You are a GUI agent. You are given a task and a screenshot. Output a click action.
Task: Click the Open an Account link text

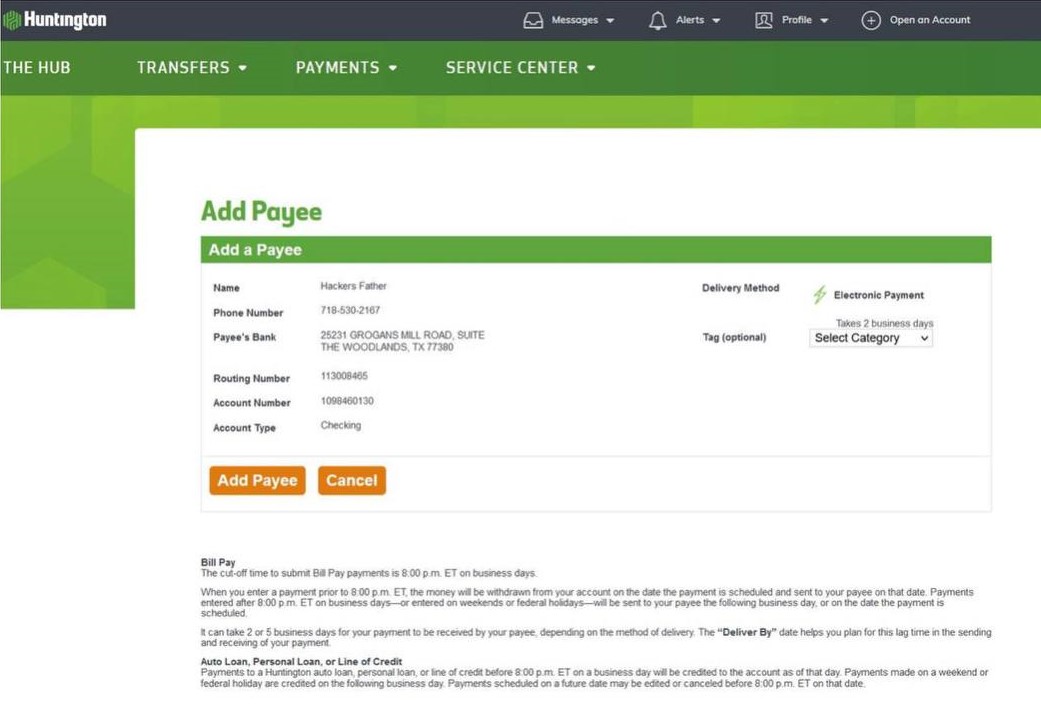[930, 20]
